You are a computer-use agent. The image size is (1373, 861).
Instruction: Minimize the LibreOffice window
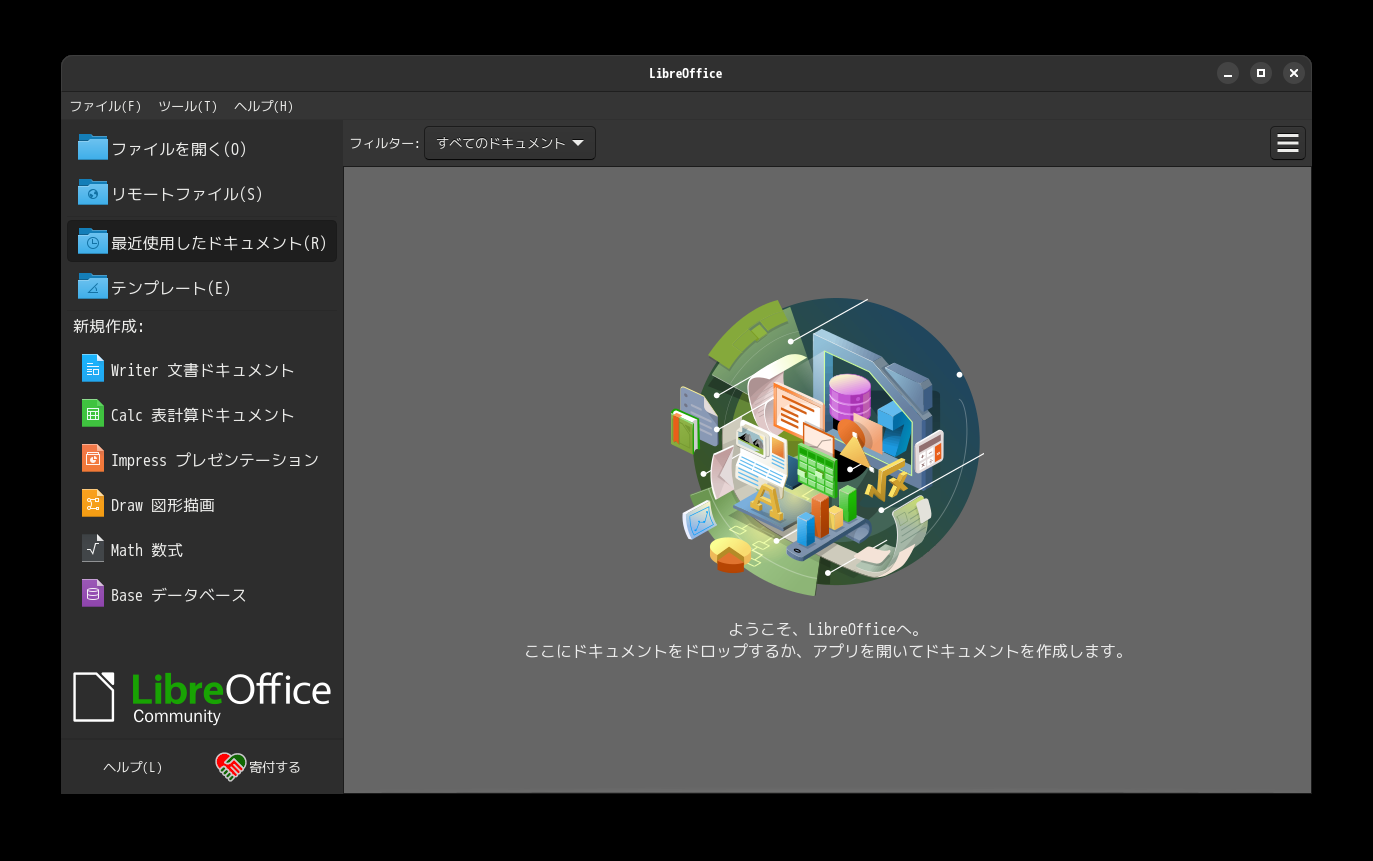click(1228, 73)
